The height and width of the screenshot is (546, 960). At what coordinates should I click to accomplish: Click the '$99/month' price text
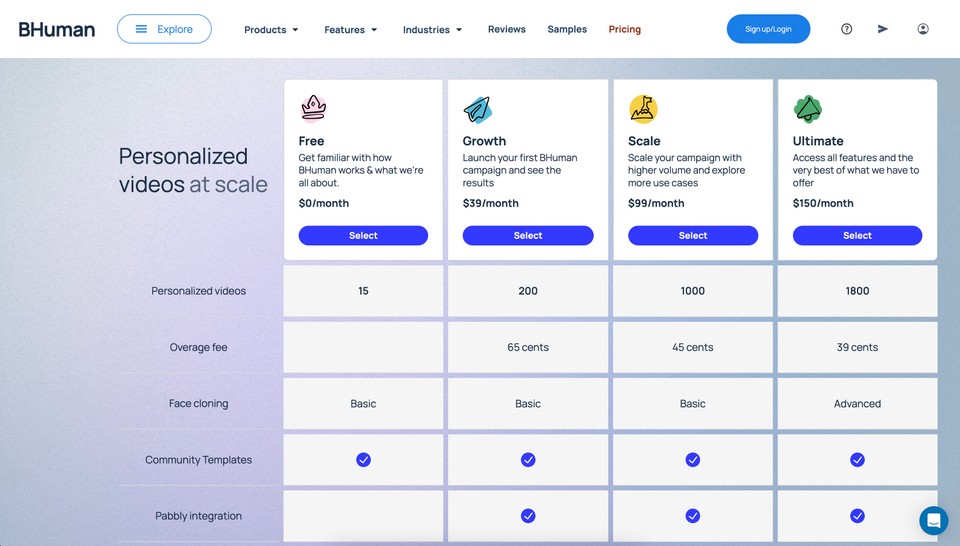tap(656, 203)
